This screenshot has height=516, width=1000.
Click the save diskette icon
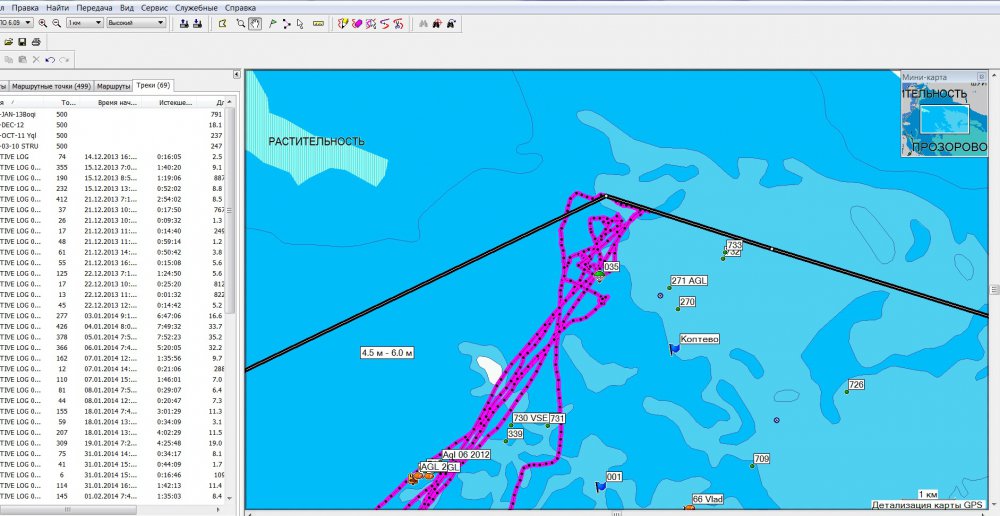coord(22,42)
